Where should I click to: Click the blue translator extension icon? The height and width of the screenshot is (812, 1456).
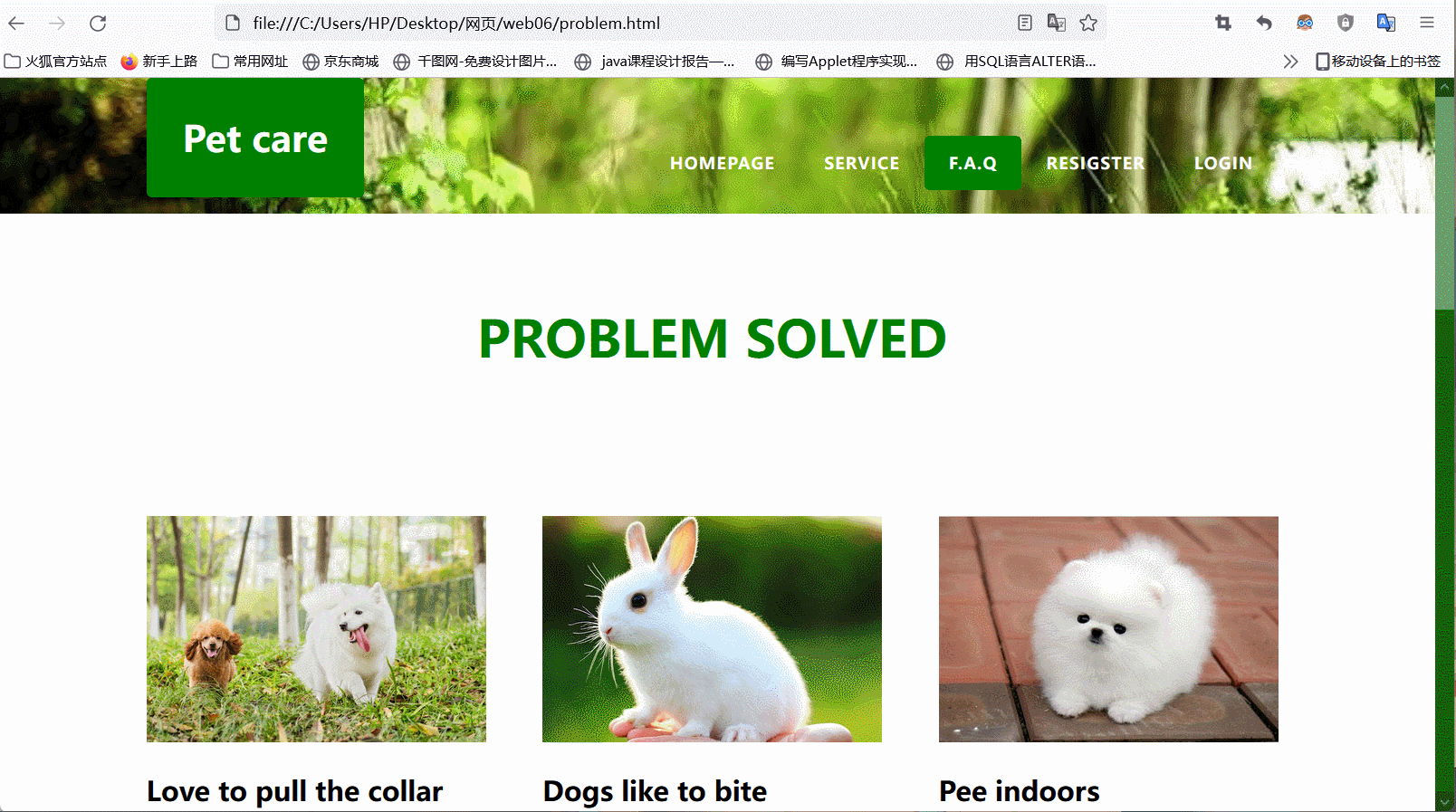tap(1386, 24)
